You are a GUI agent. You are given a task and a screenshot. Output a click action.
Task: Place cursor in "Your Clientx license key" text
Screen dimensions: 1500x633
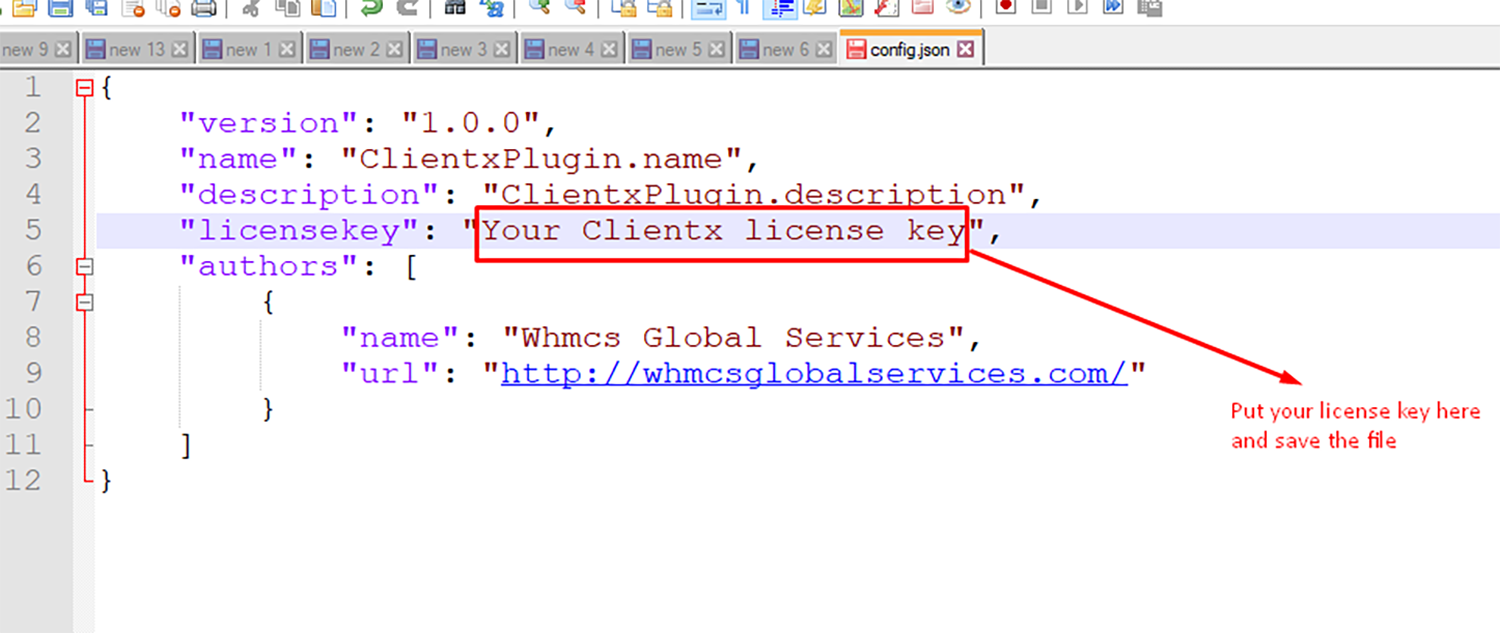pos(724,231)
